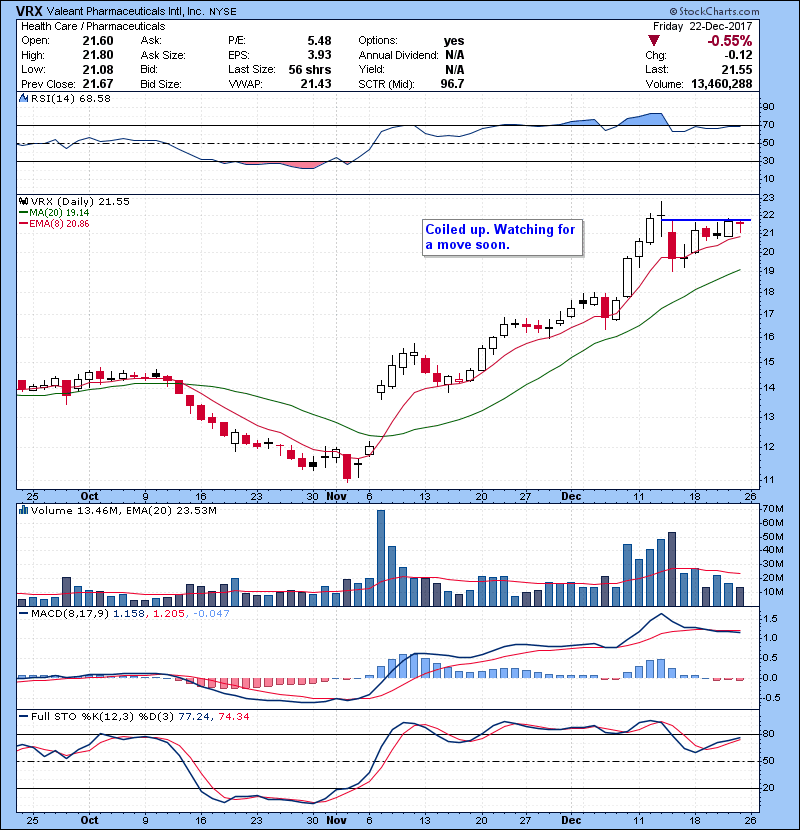800x830 pixels.
Task: Click the VRX (Daily) 21.55 chart label
Action: (80, 202)
